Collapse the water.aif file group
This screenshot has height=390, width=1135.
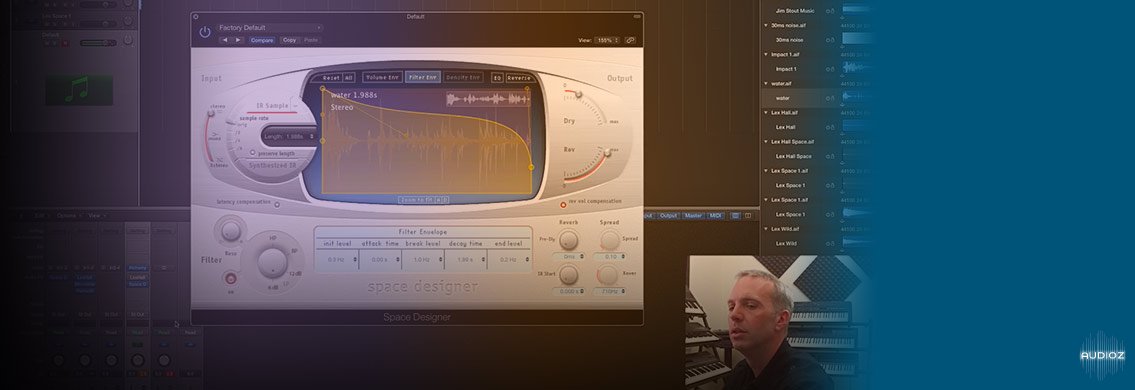pos(766,83)
